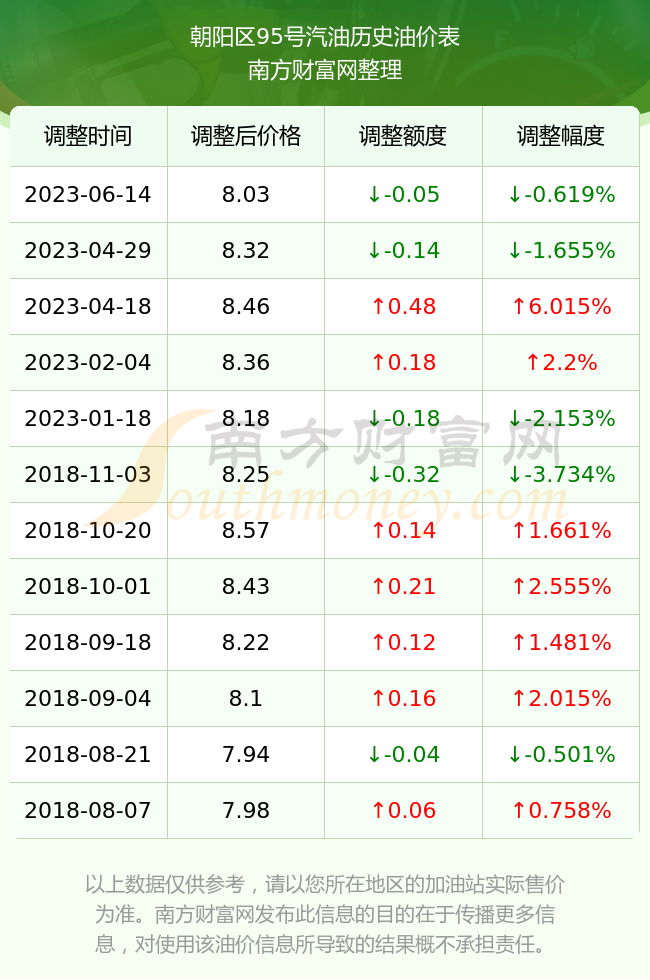Image resolution: width=650 pixels, height=980 pixels.
Task: Click the 调整后价格 column header
Action: tap(246, 136)
